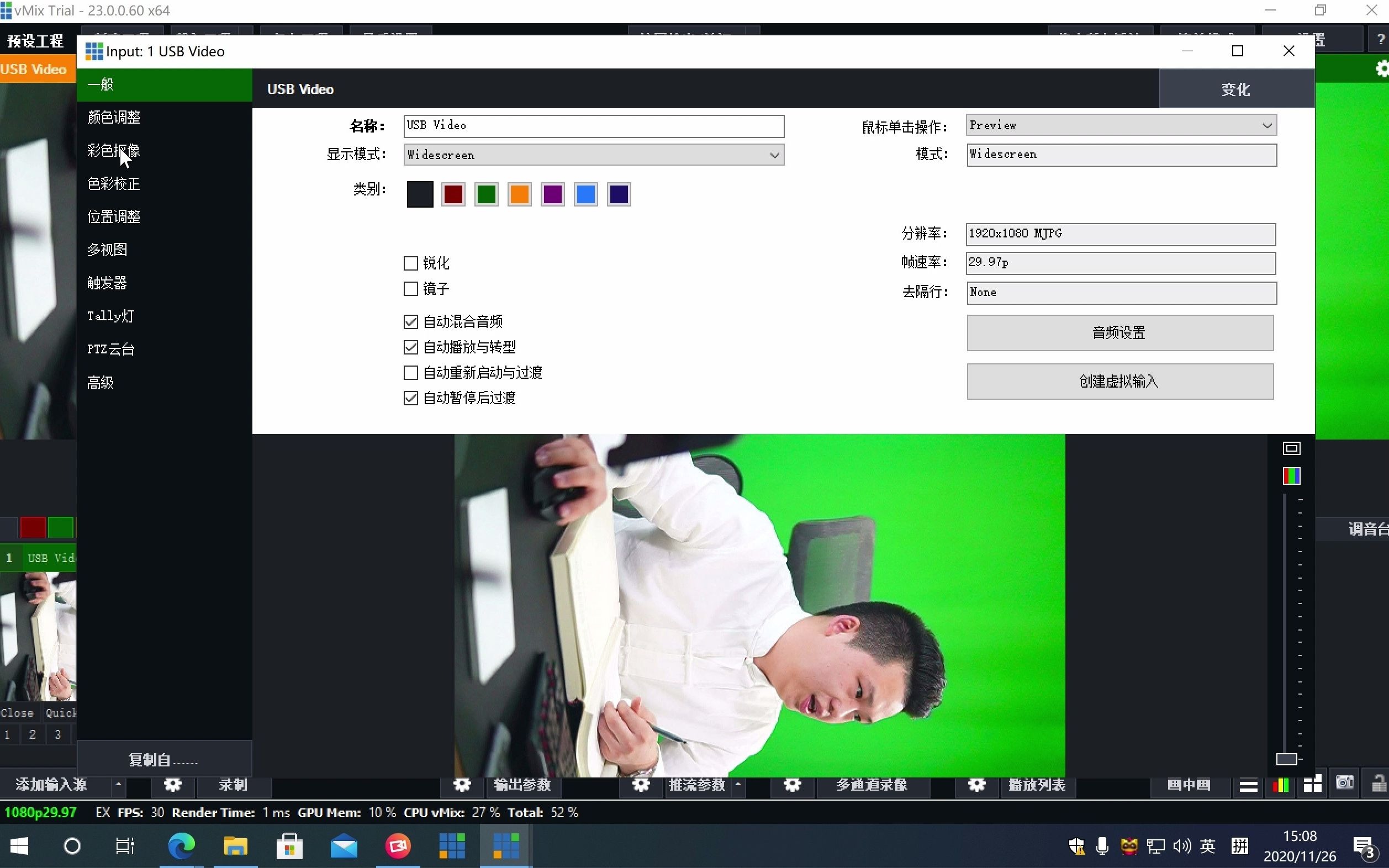Screen dimensions: 1389x868
Task: Click the 音频设置 button
Action: (x=1118, y=333)
